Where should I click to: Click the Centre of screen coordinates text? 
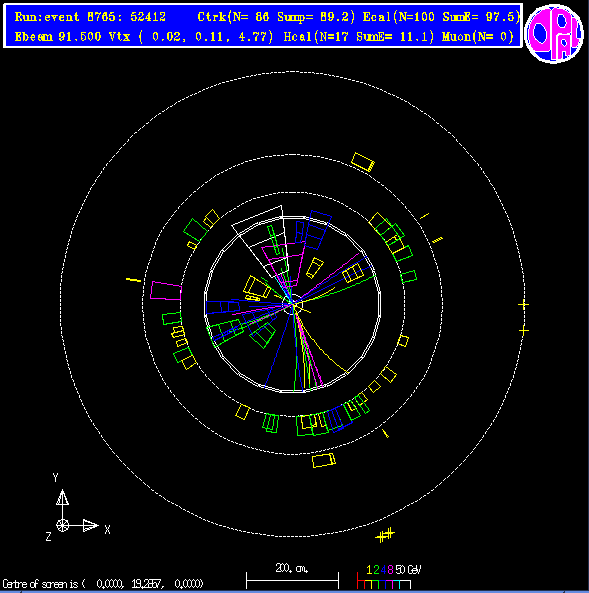pos(103,584)
